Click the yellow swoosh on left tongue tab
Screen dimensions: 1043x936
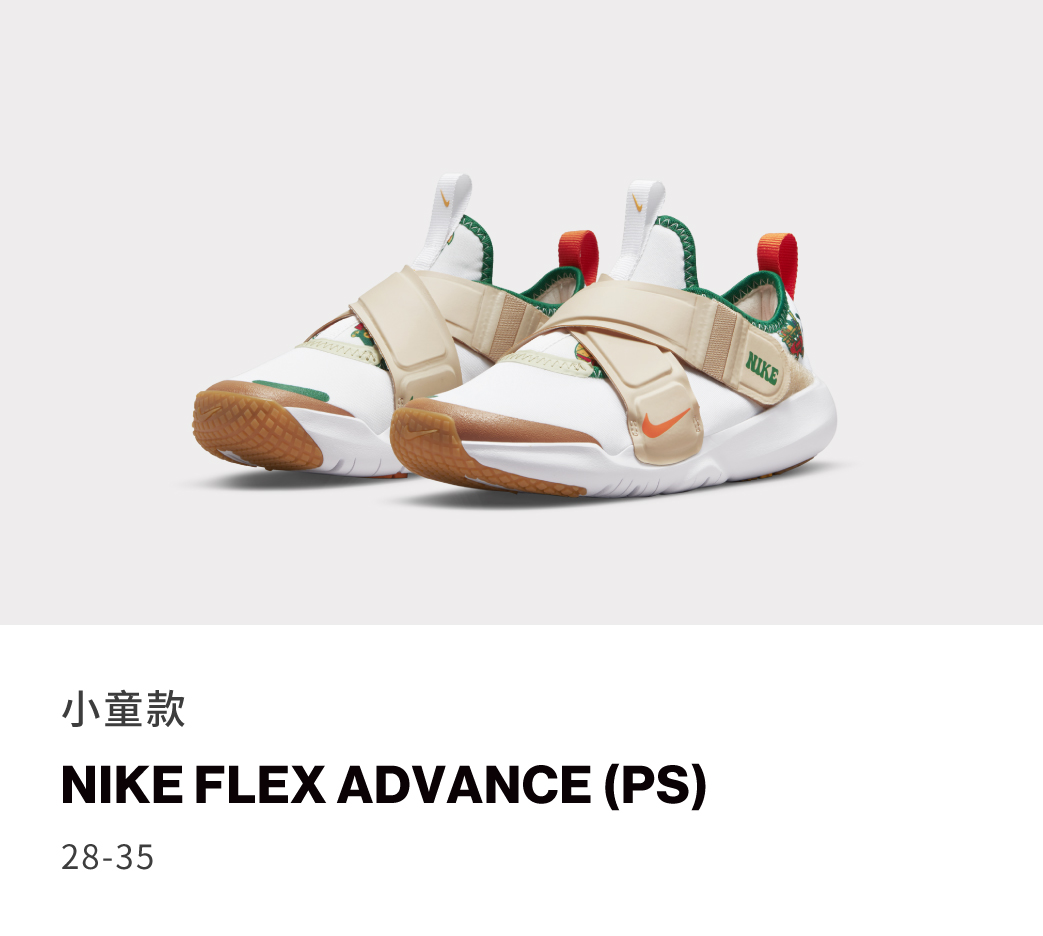tap(448, 199)
